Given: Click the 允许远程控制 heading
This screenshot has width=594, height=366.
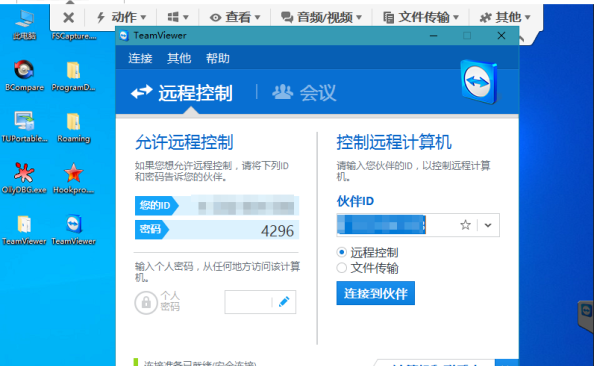Looking at the screenshot, I should coord(184,142).
